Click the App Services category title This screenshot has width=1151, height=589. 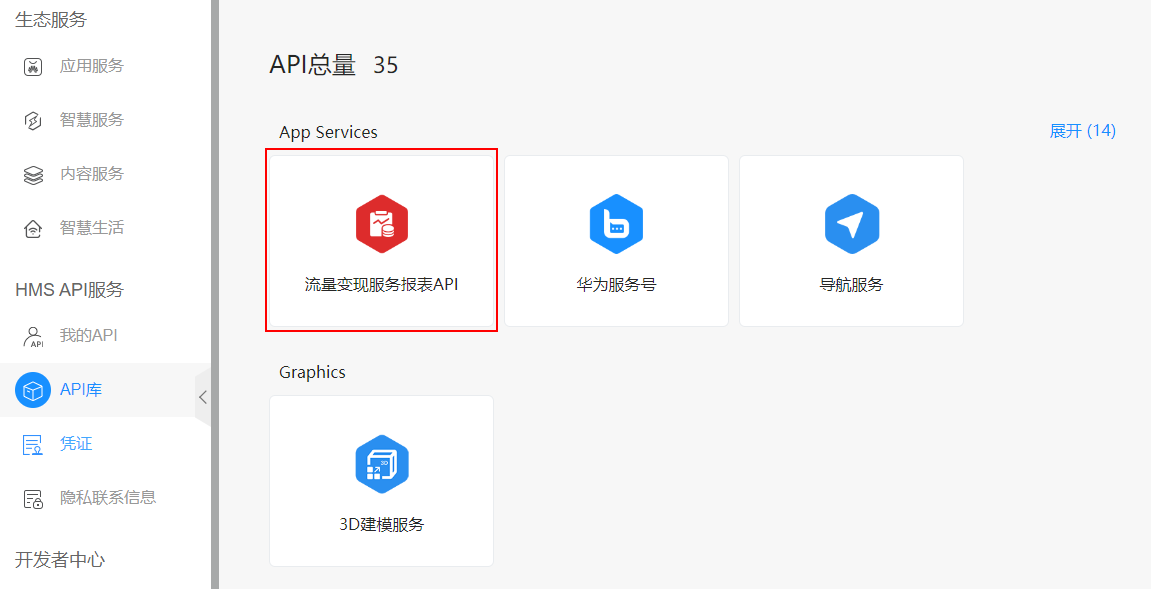pyautogui.click(x=328, y=132)
